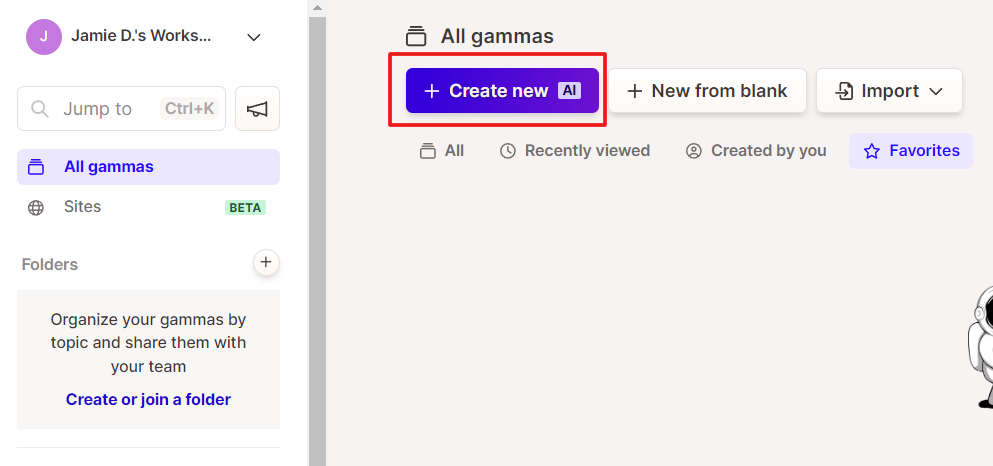Click the plus icon on Create new
Screen dimensions: 993x466
pos(431,91)
